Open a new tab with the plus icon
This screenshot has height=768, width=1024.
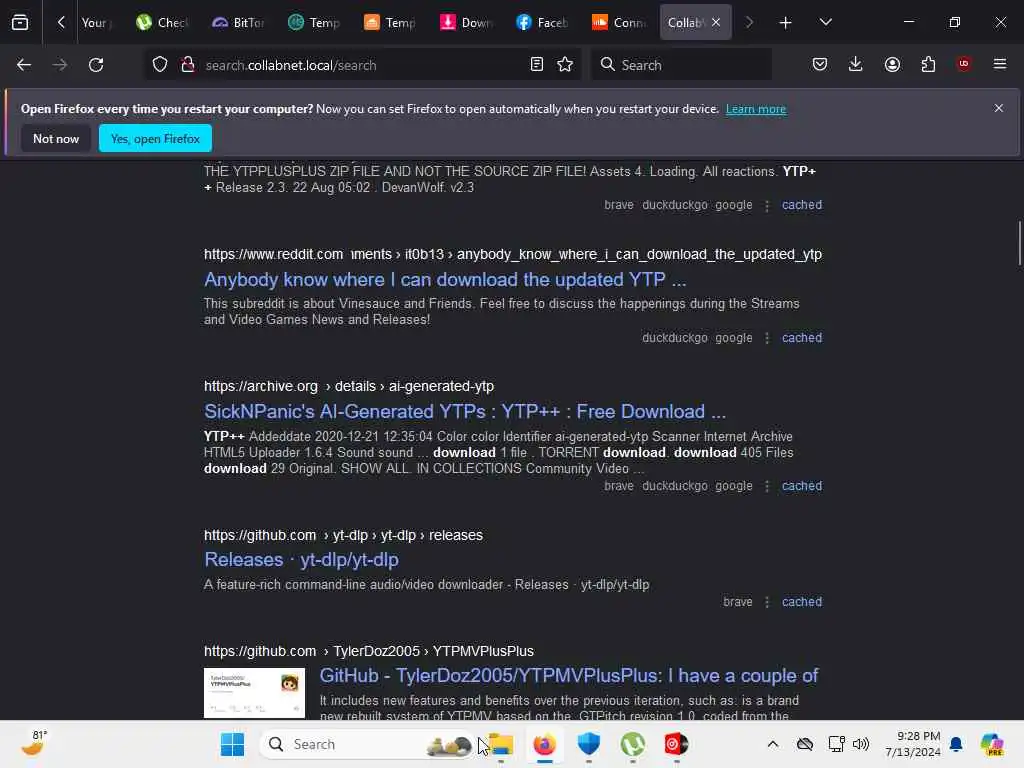point(786,23)
